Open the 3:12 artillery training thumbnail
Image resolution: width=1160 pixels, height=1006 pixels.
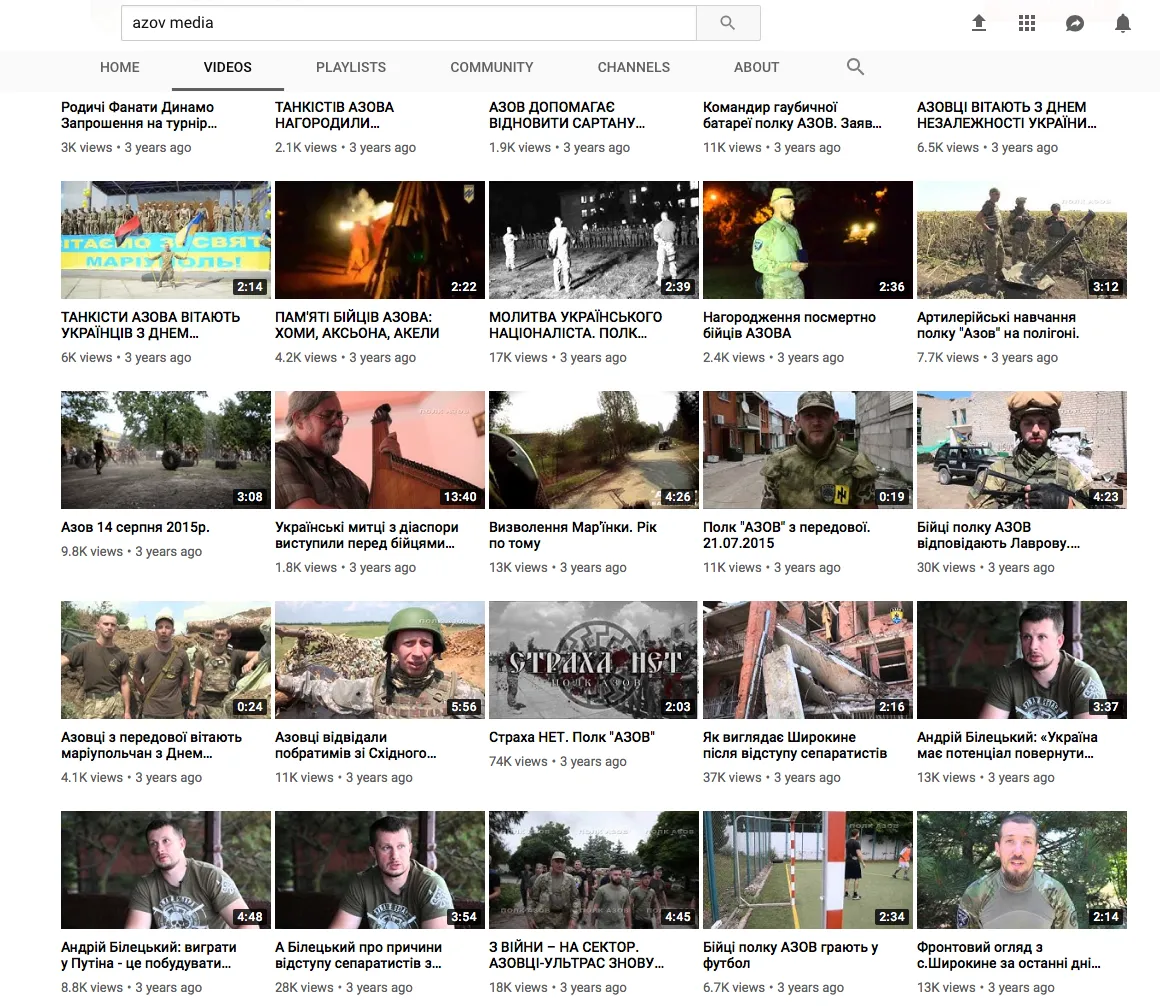click(x=1022, y=240)
